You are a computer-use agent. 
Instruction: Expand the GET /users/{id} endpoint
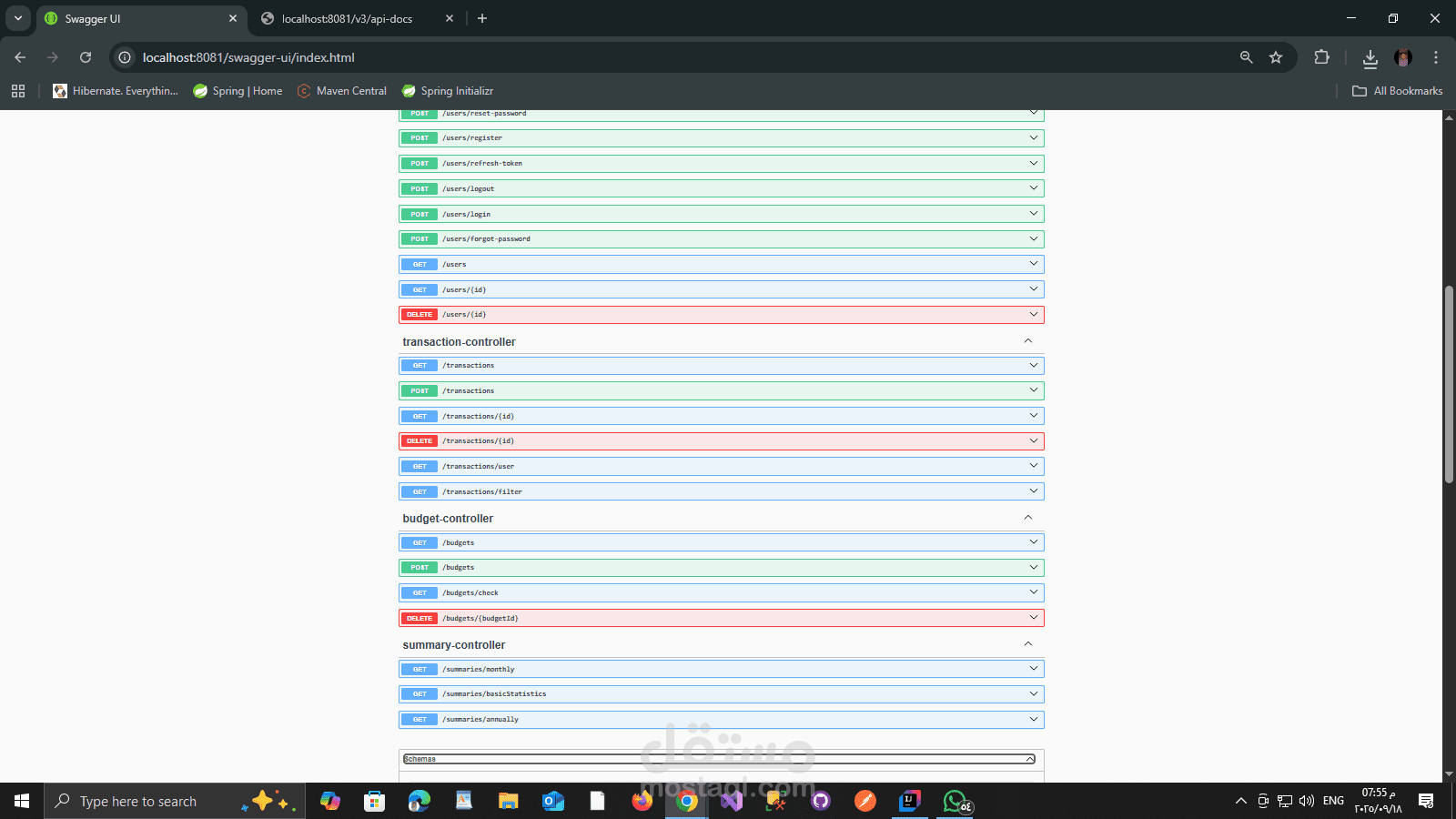coord(722,289)
